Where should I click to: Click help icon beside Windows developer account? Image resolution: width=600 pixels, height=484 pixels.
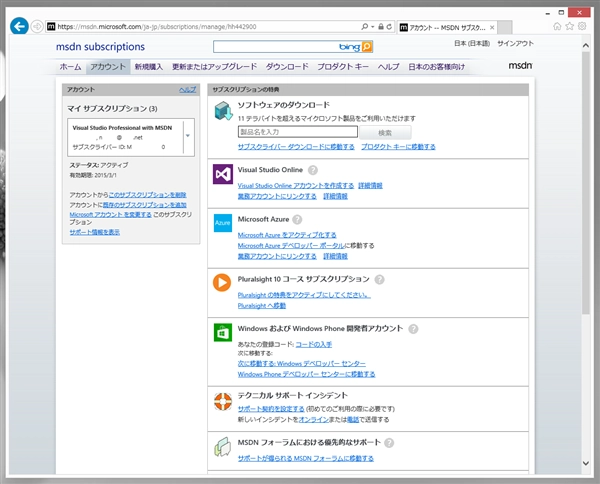(x=413, y=329)
